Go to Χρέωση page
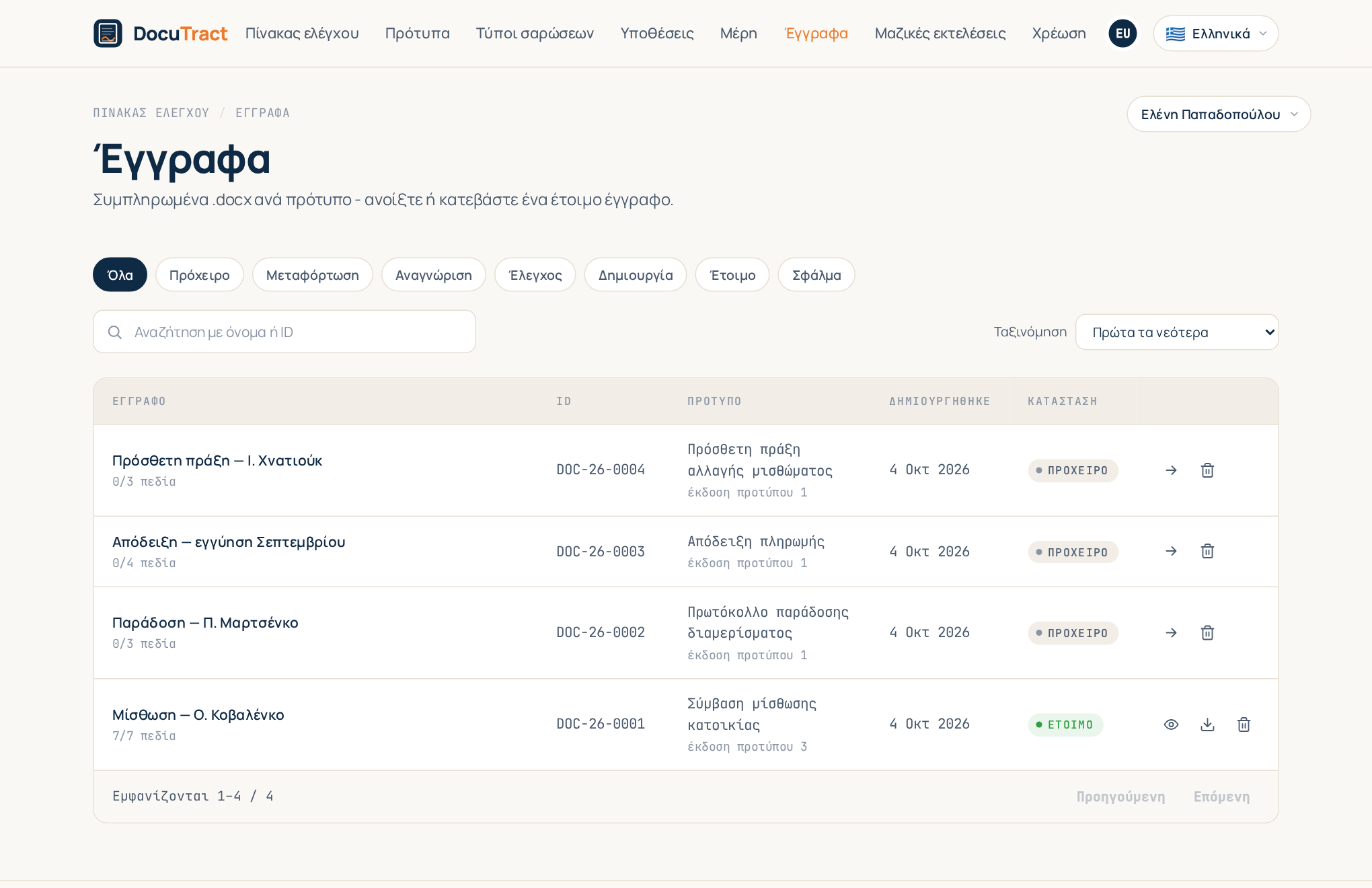The height and width of the screenshot is (888, 1372). pyautogui.click(x=1059, y=33)
